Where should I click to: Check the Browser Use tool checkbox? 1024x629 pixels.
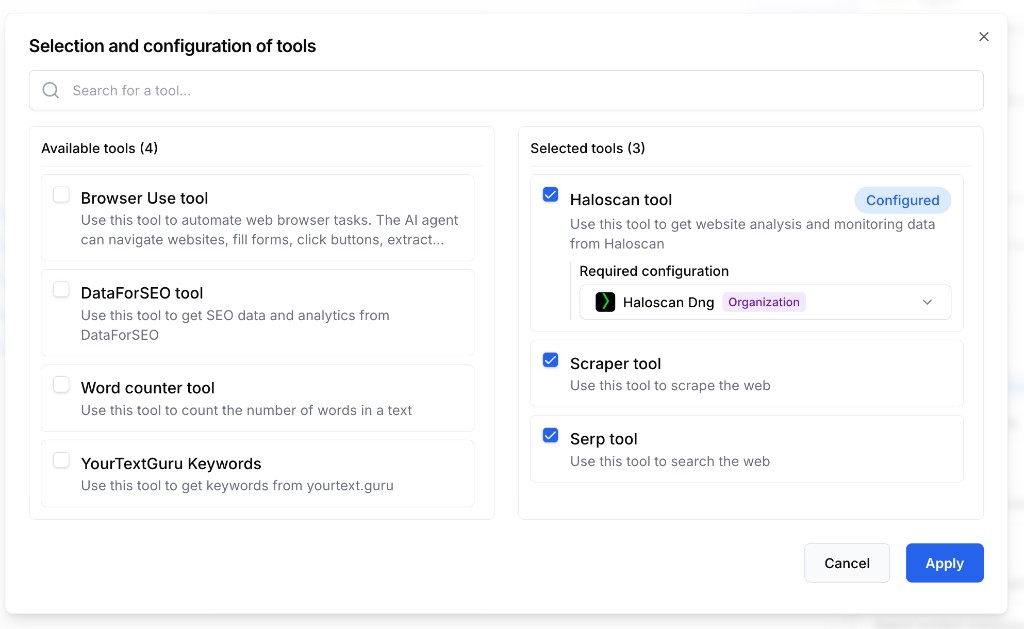[x=61, y=195]
